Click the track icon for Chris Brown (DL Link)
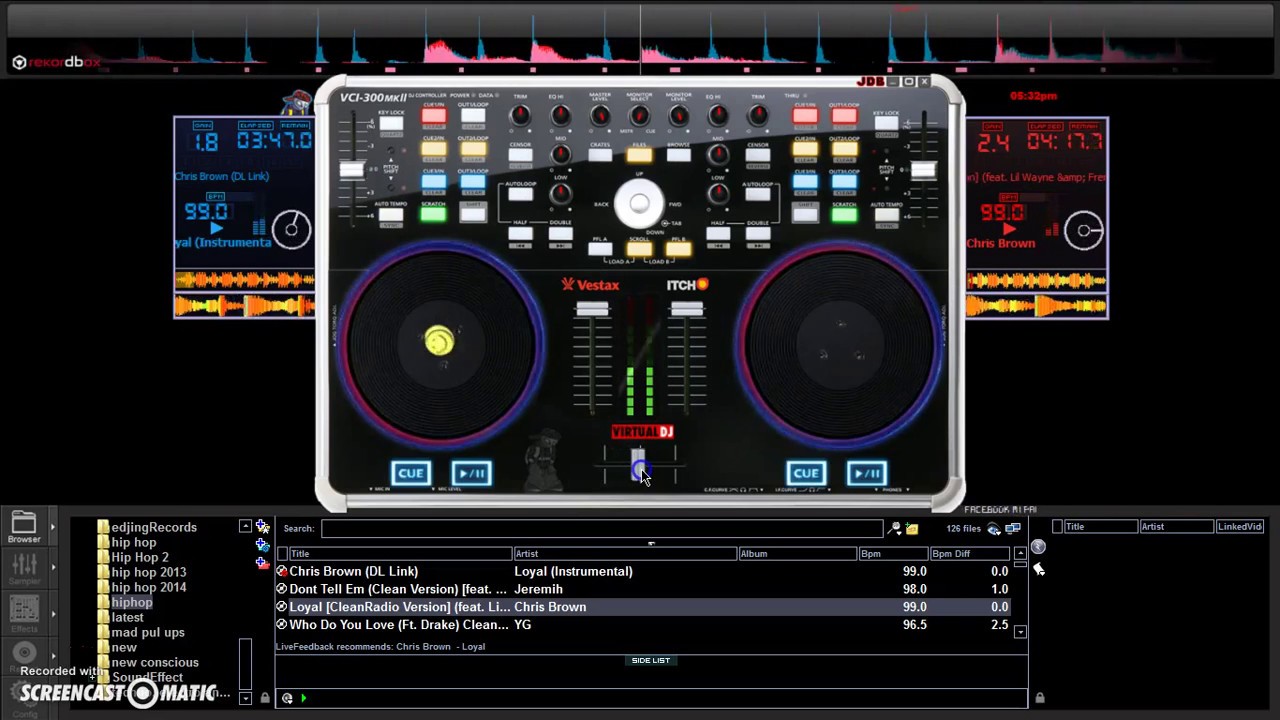 pos(282,571)
